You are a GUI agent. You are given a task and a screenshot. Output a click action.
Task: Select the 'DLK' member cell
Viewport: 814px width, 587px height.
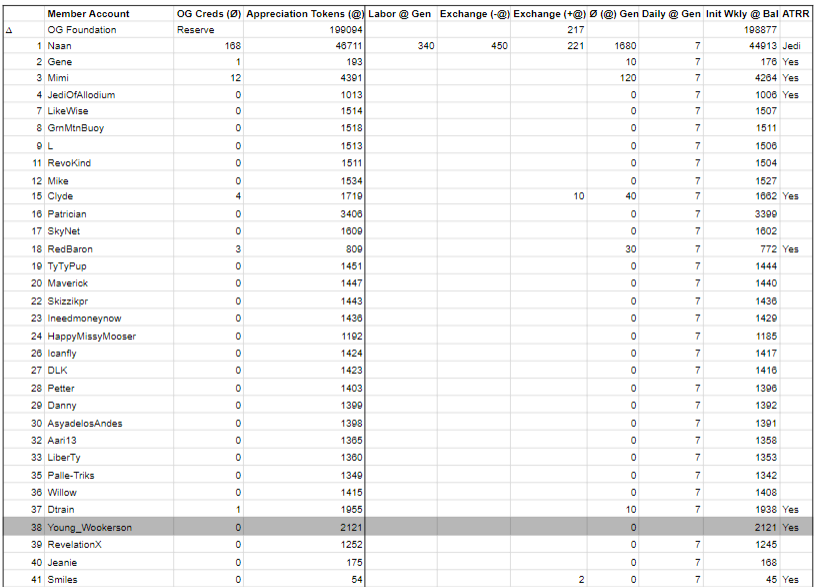(58, 371)
